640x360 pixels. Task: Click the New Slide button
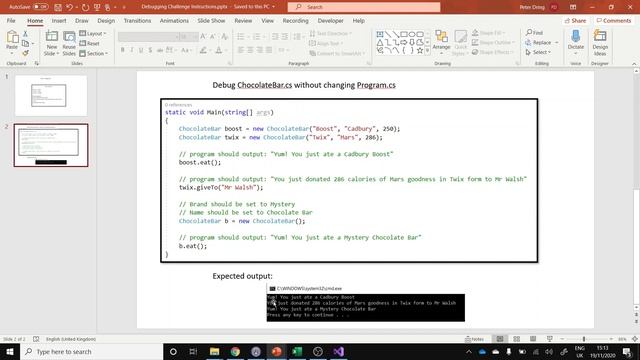coord(52,43)
